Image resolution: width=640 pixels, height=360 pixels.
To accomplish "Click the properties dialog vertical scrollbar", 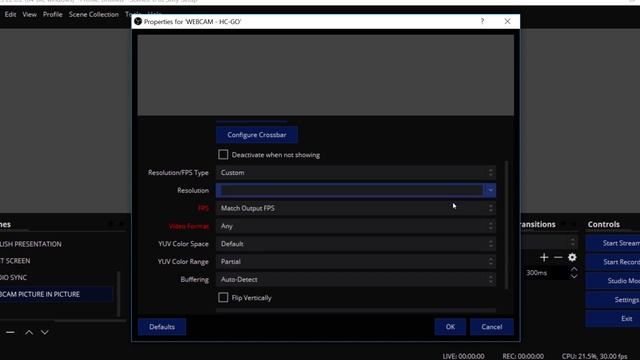I will pyautogui.click(x=507, y=225).
